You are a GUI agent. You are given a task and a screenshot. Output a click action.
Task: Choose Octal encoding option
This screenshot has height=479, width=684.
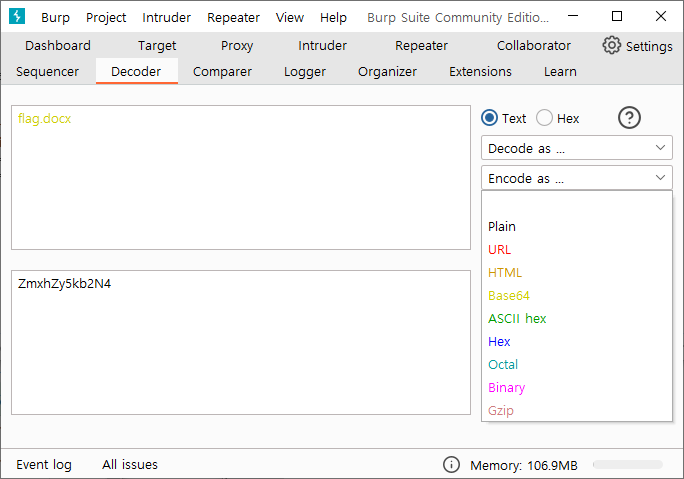coord(577,365)
